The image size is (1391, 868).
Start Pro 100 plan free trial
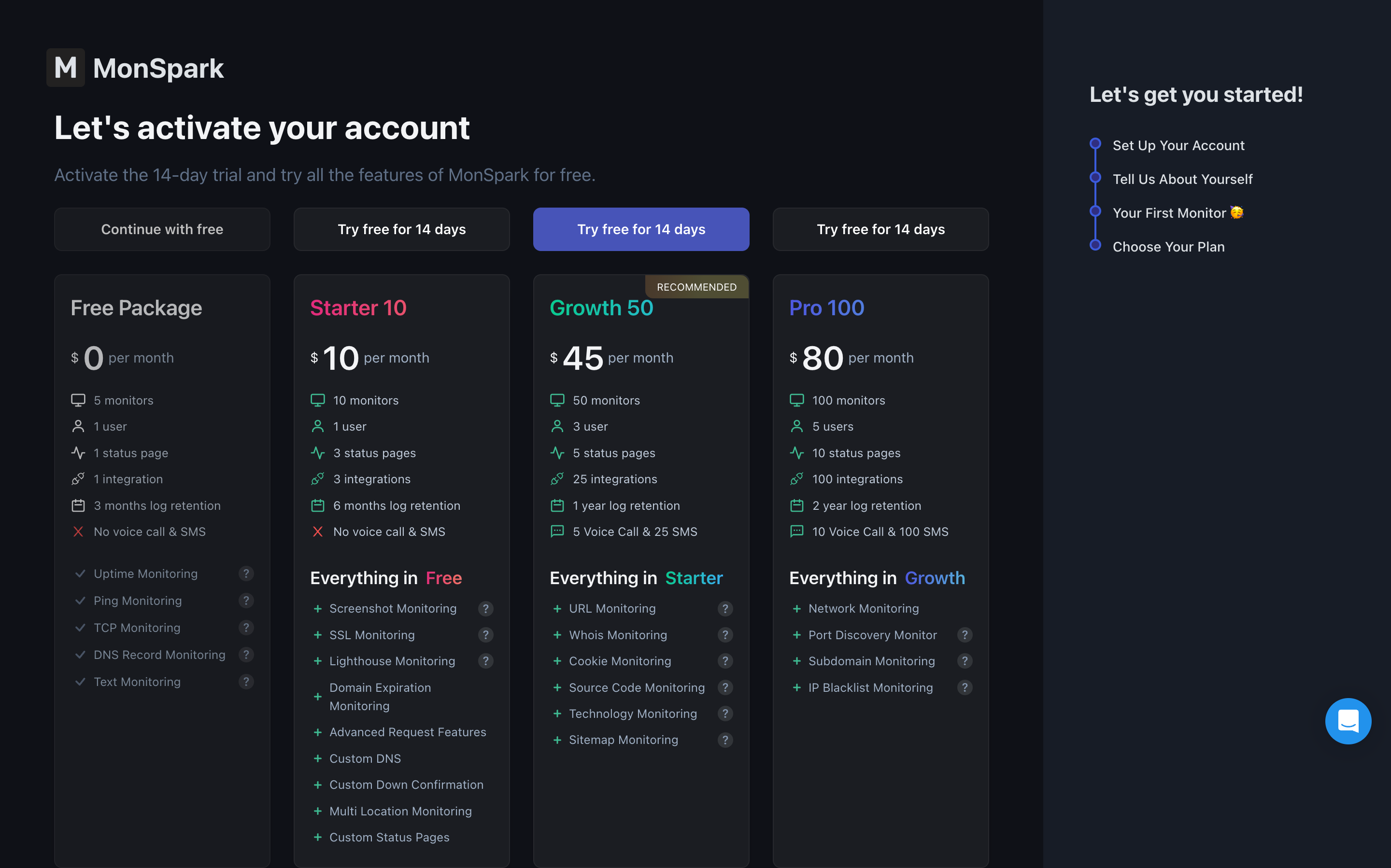[880, 229]
